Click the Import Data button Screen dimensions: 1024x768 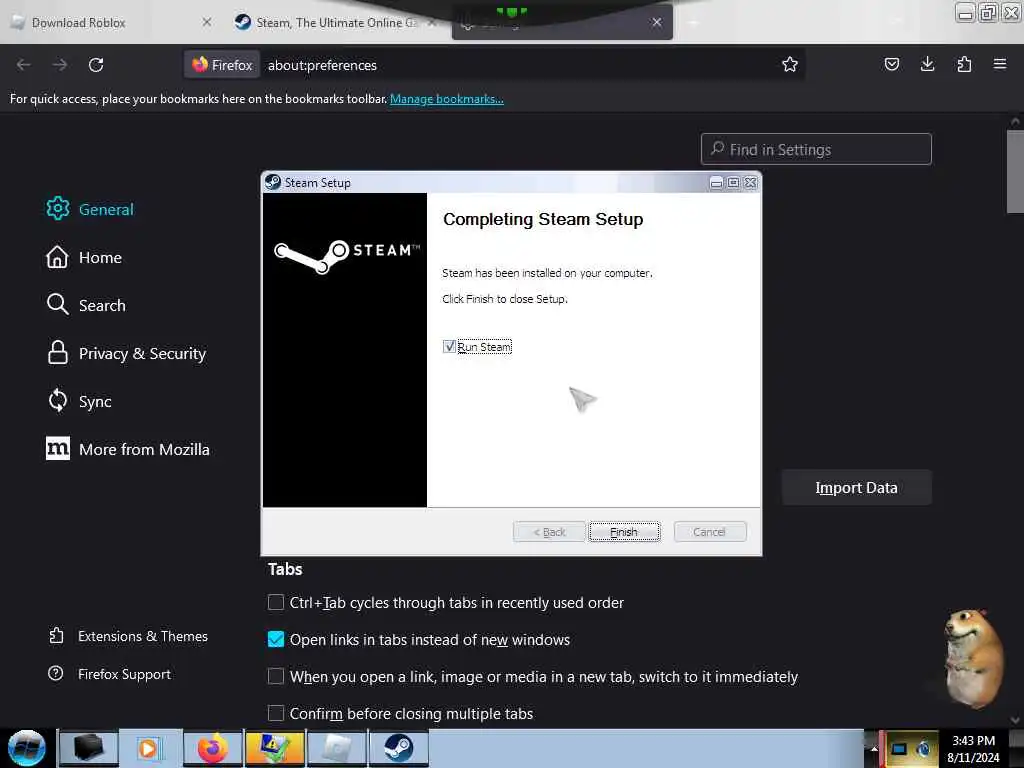coord(856,487)
